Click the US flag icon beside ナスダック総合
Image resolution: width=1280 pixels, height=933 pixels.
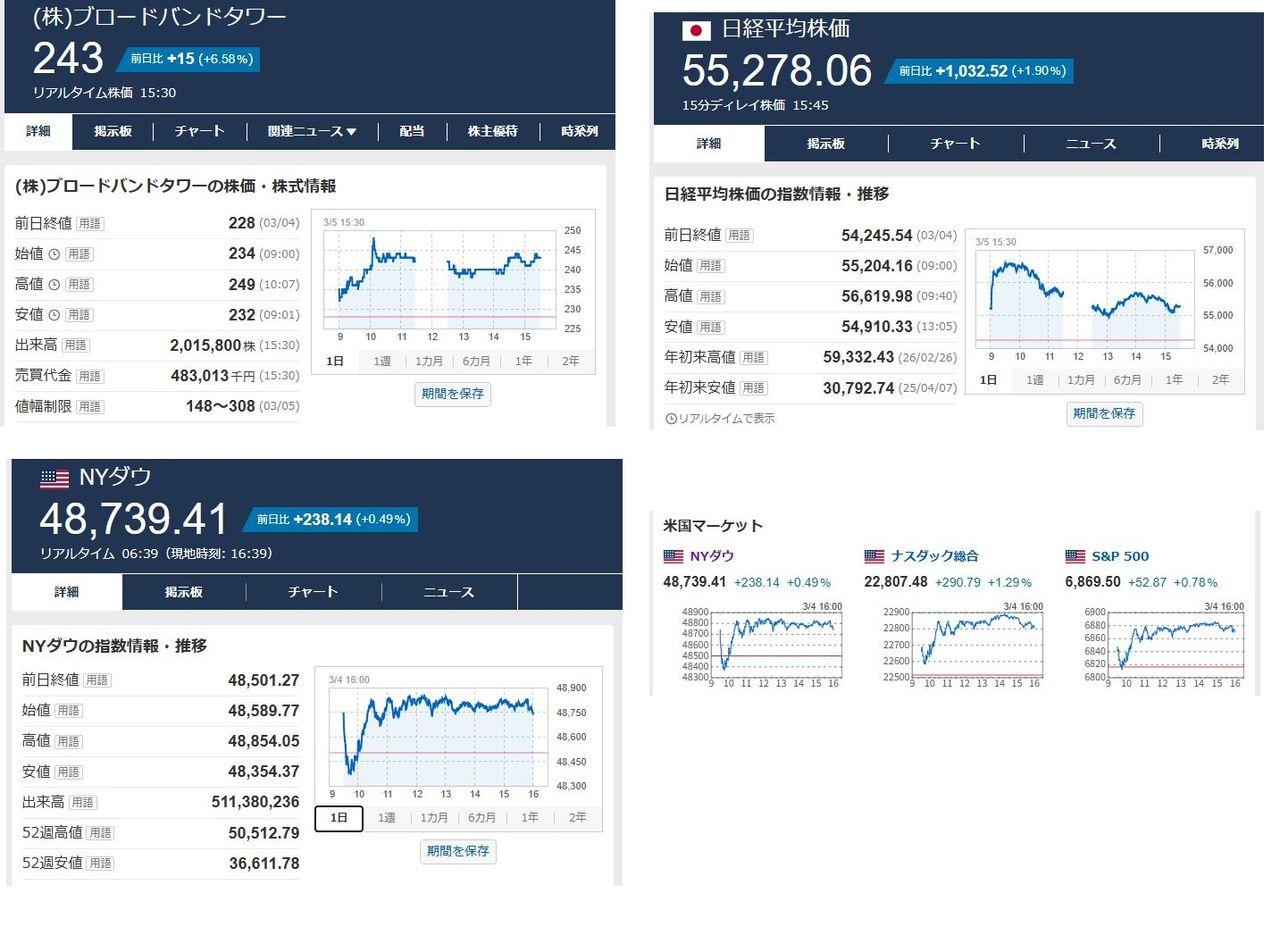point(874,556)
